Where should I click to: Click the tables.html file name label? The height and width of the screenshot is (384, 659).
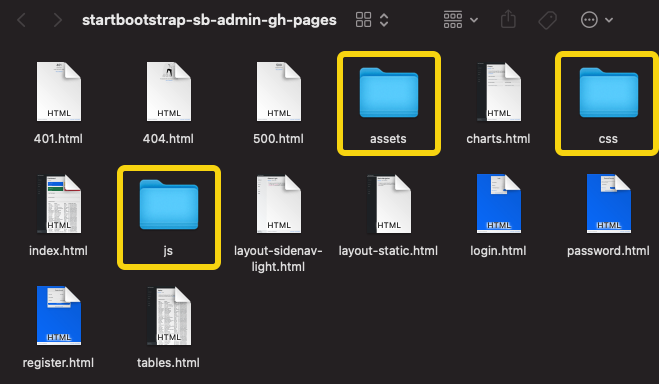tap(168, 363)
